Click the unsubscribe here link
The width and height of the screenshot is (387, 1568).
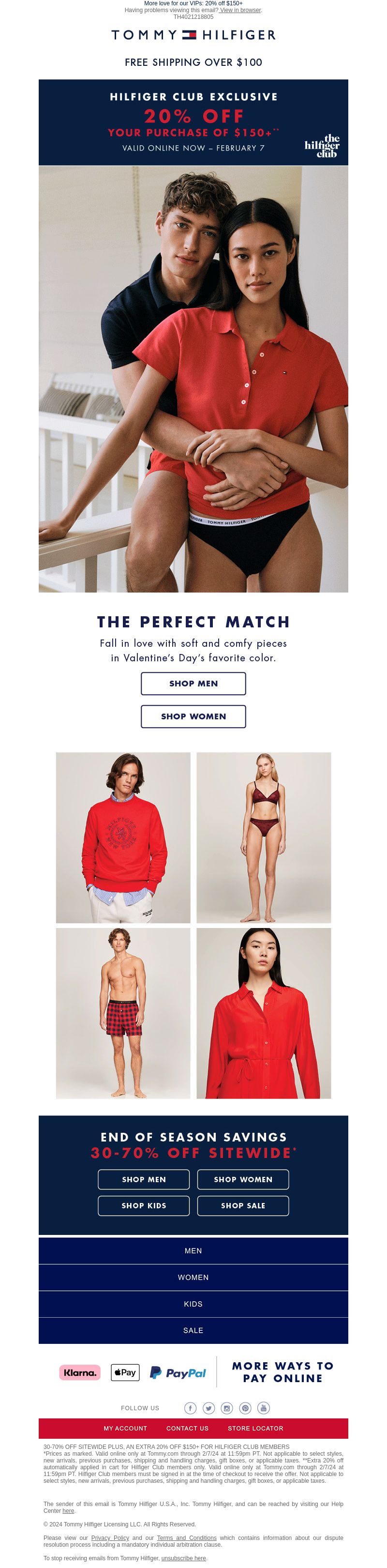pos(184,1558)
